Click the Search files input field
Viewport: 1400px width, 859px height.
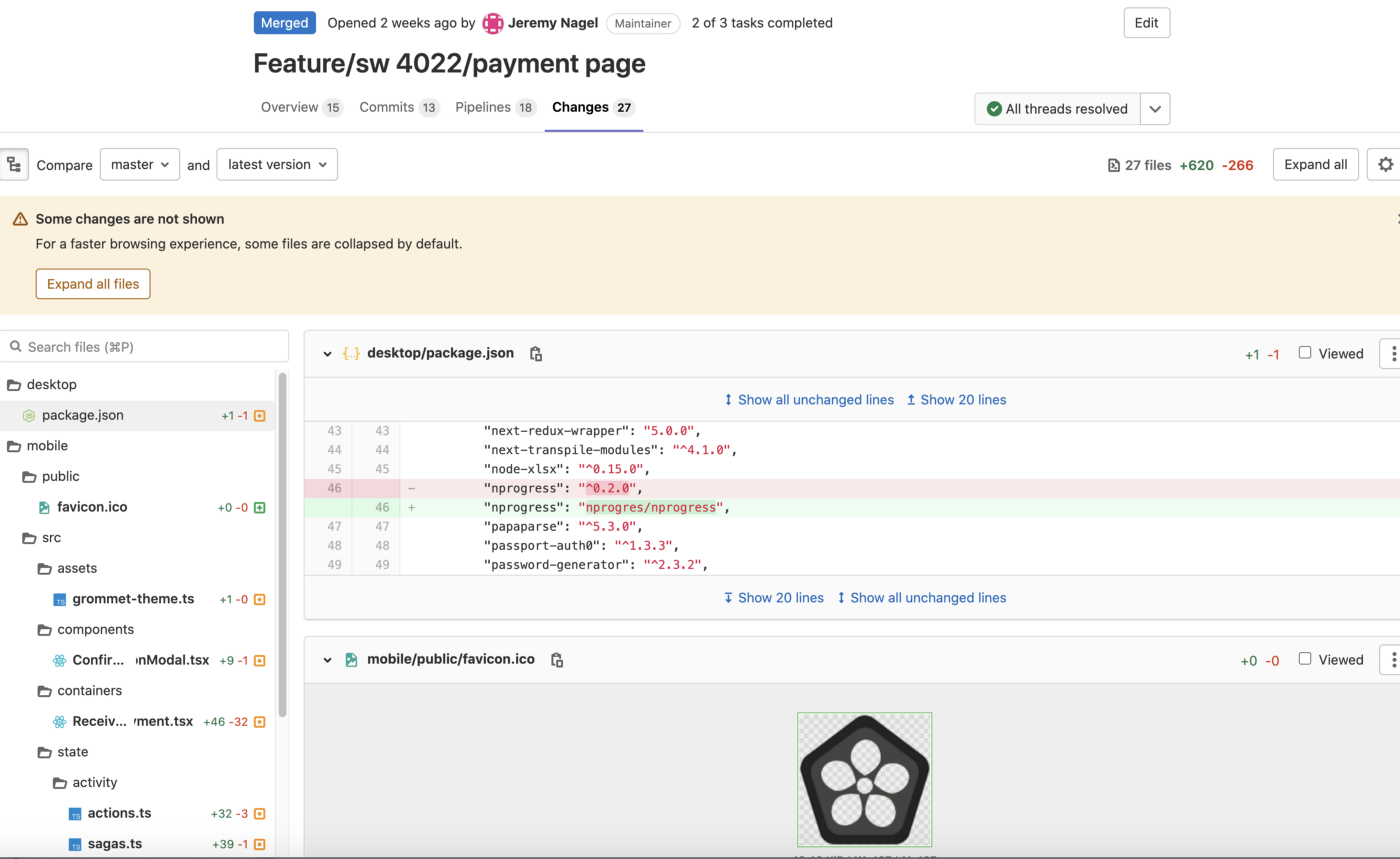pos(150,347)
